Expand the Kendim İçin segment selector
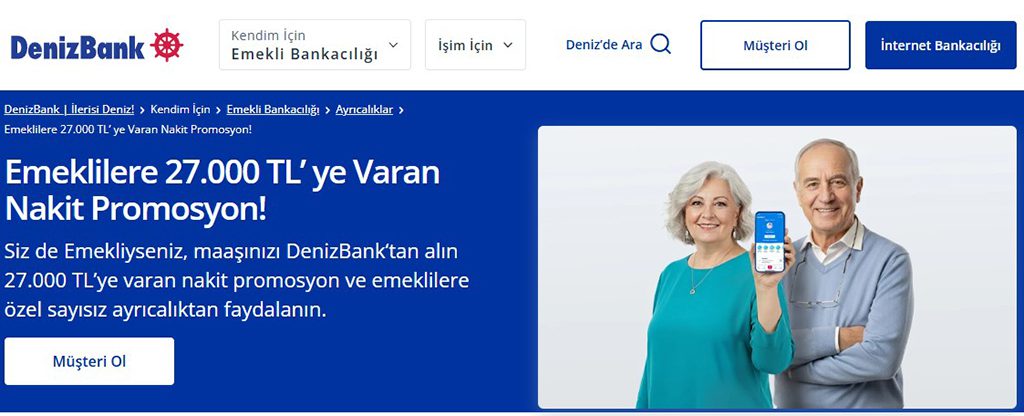This screenshot has width=1024, height=416. click(x=315, y=44)
